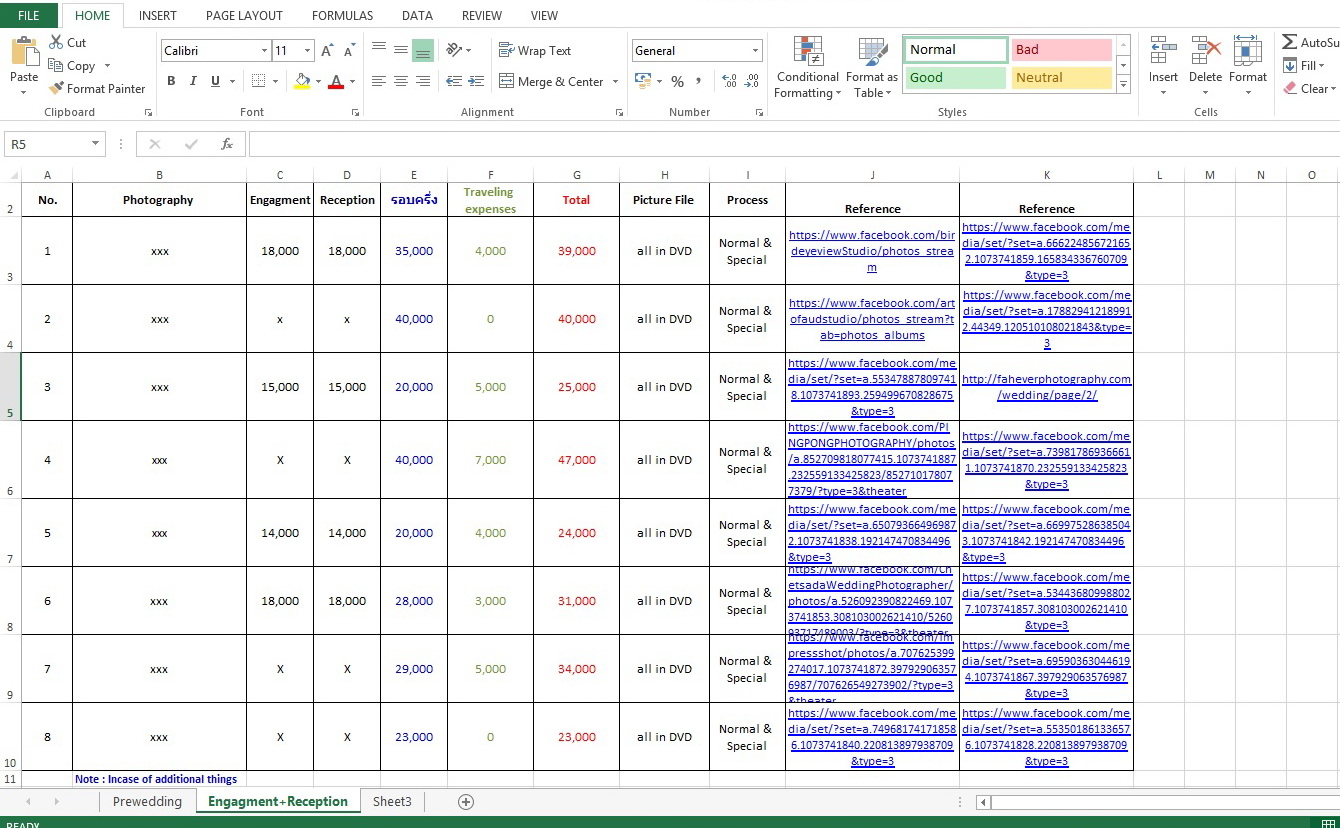Click the Insert Function fx icon
1340x828 pixels.
click(x=227, y=144)
